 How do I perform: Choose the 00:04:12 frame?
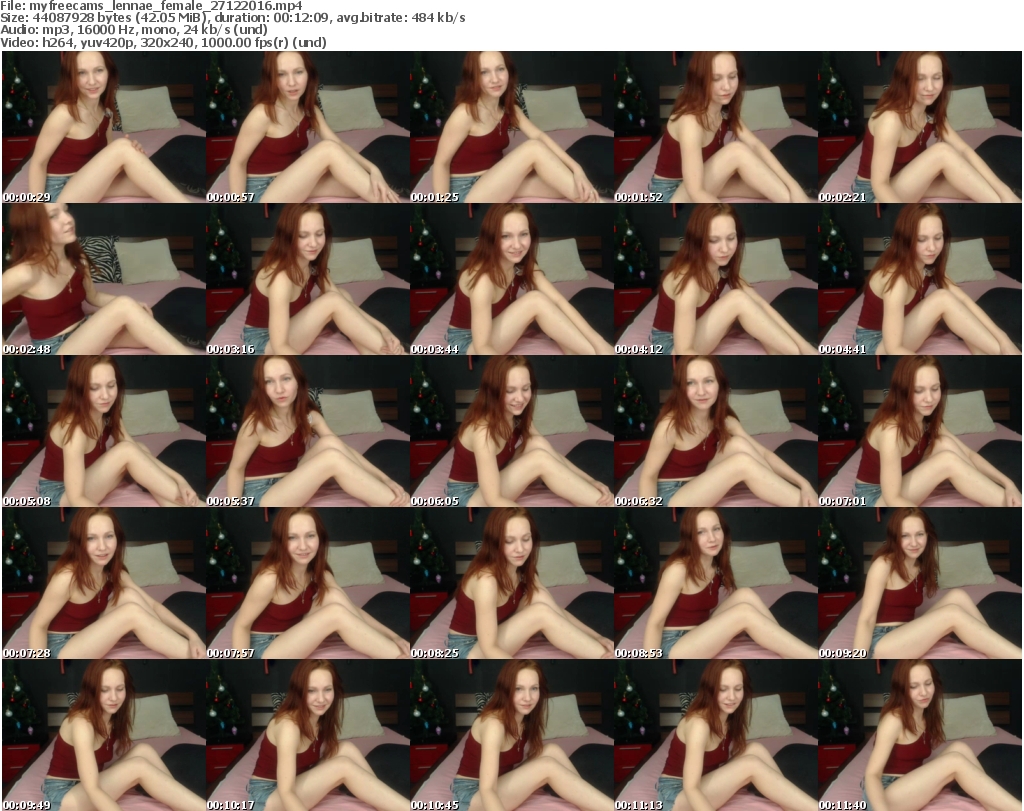[715, 279]
